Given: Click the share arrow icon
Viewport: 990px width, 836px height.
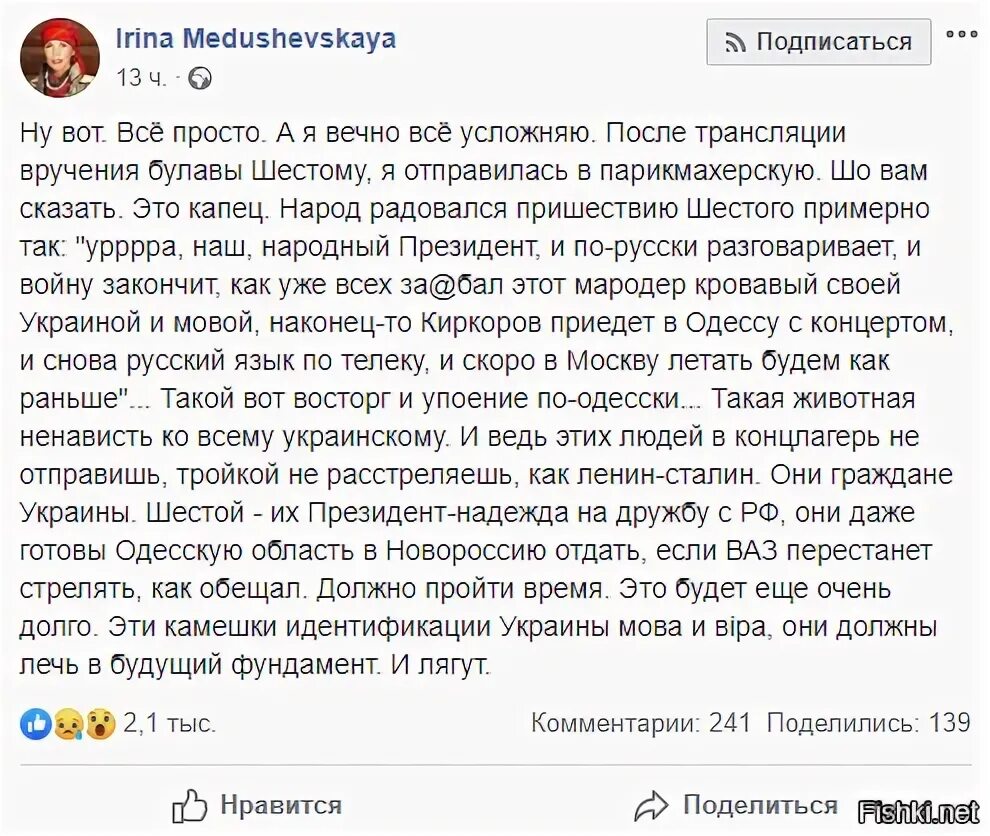Looking at the screenshot, I should coord(651,806).
